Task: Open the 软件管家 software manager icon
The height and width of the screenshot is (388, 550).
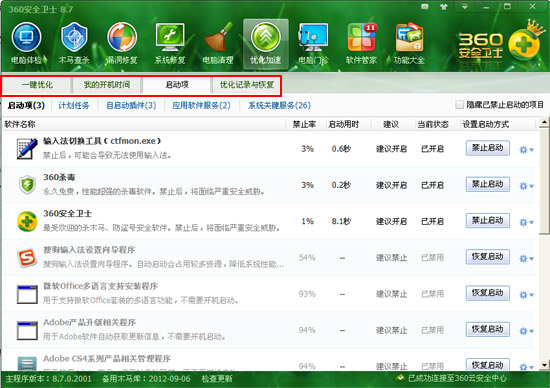Action: [x=361, y=43]
